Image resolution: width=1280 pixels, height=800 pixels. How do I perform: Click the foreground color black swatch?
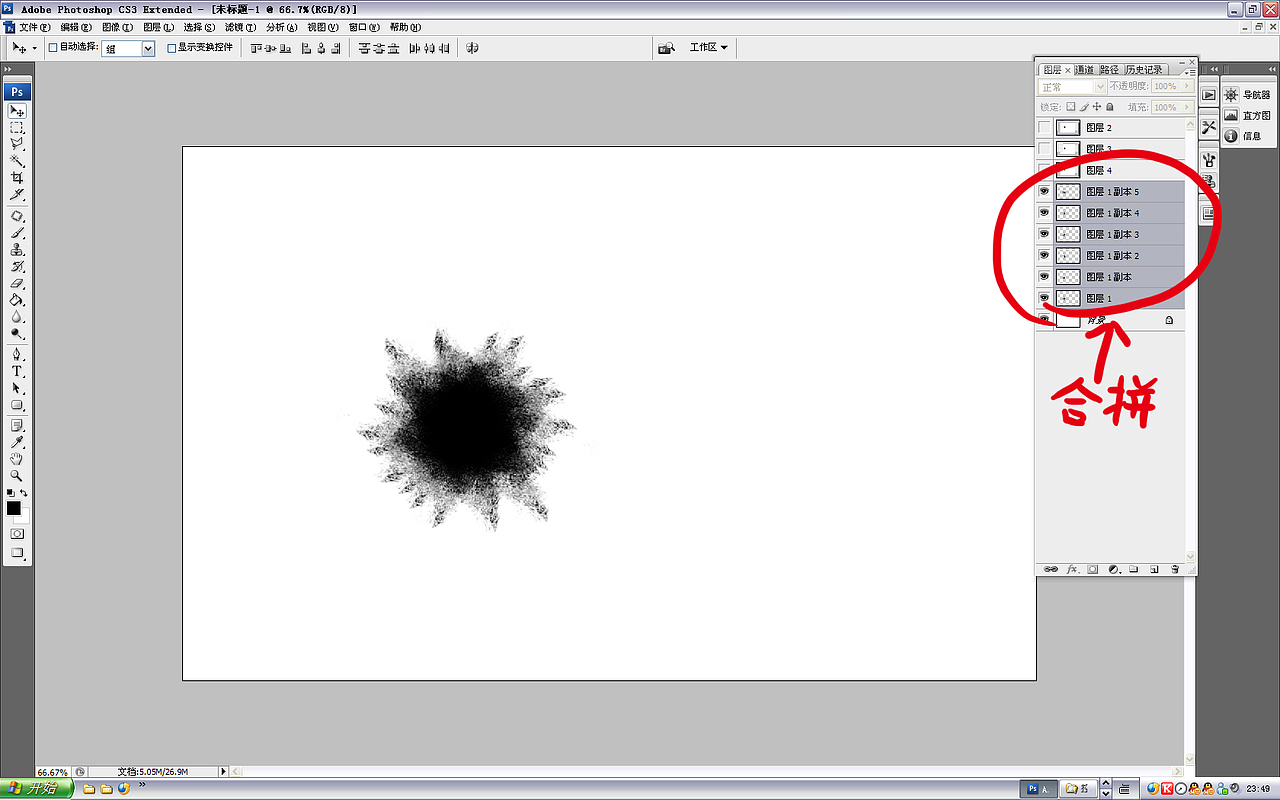13,508
